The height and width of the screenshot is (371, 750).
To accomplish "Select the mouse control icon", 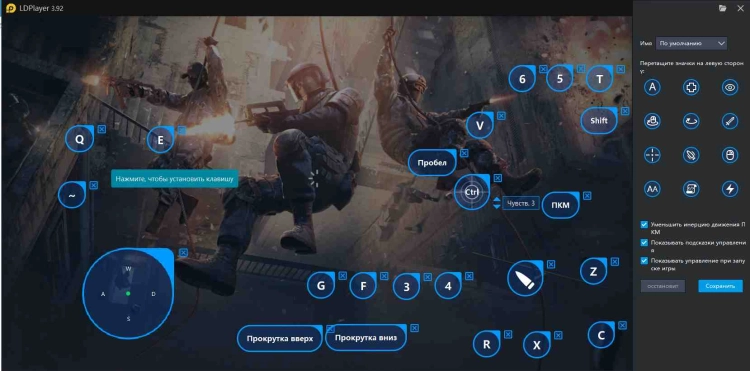I will pos(729,155).
